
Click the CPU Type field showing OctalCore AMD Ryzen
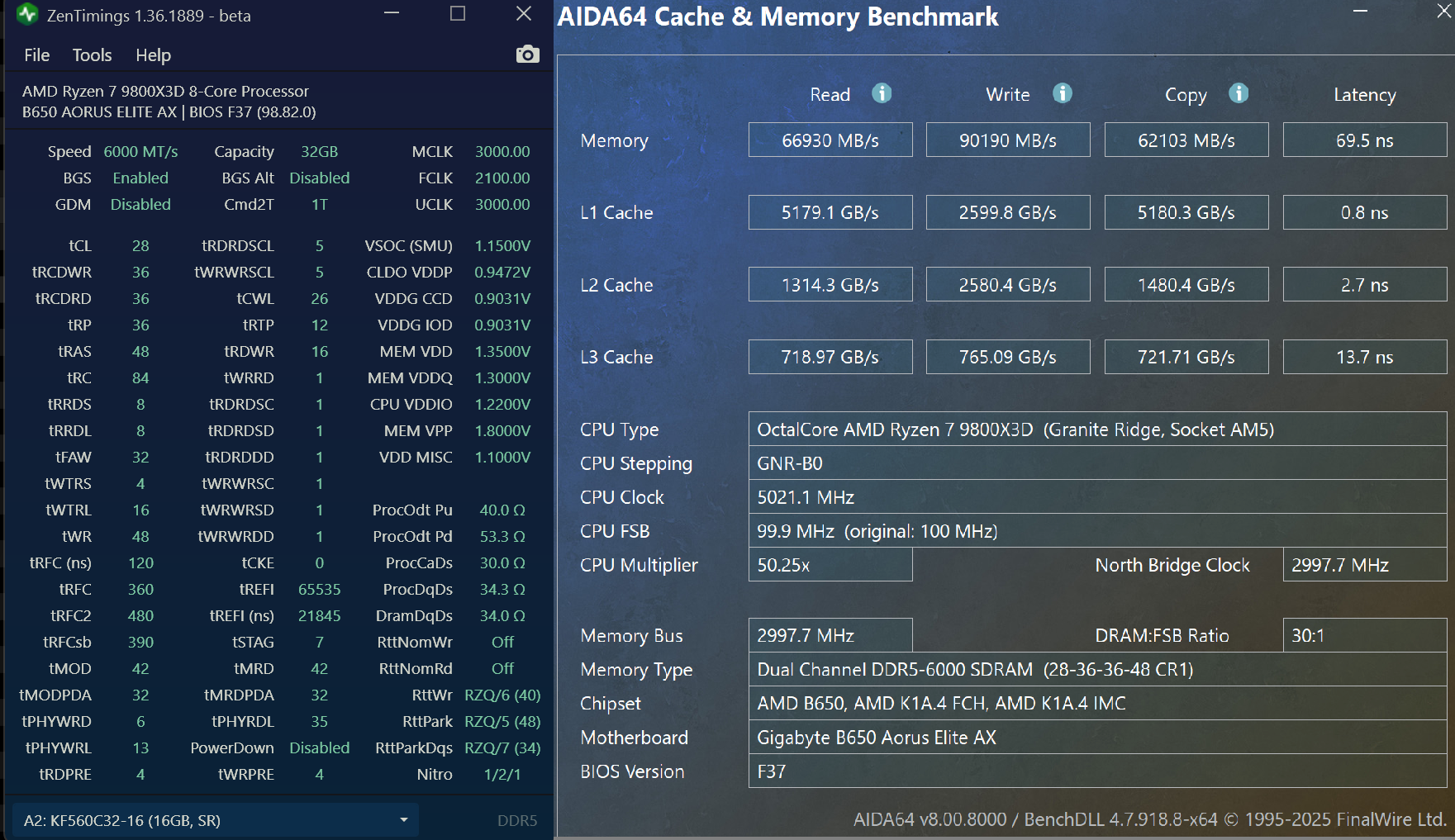1098,429
